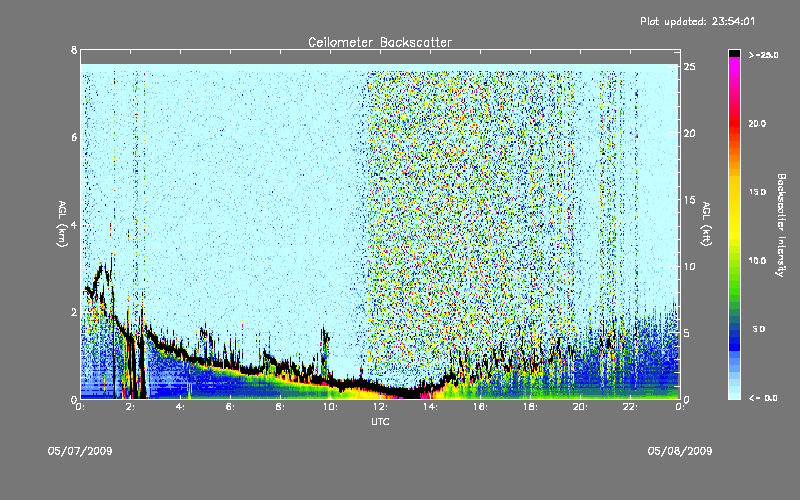Screen dimensions: 800x500
Task: Click the 20.0 colorbar tick label
Action: coord(757,124)
